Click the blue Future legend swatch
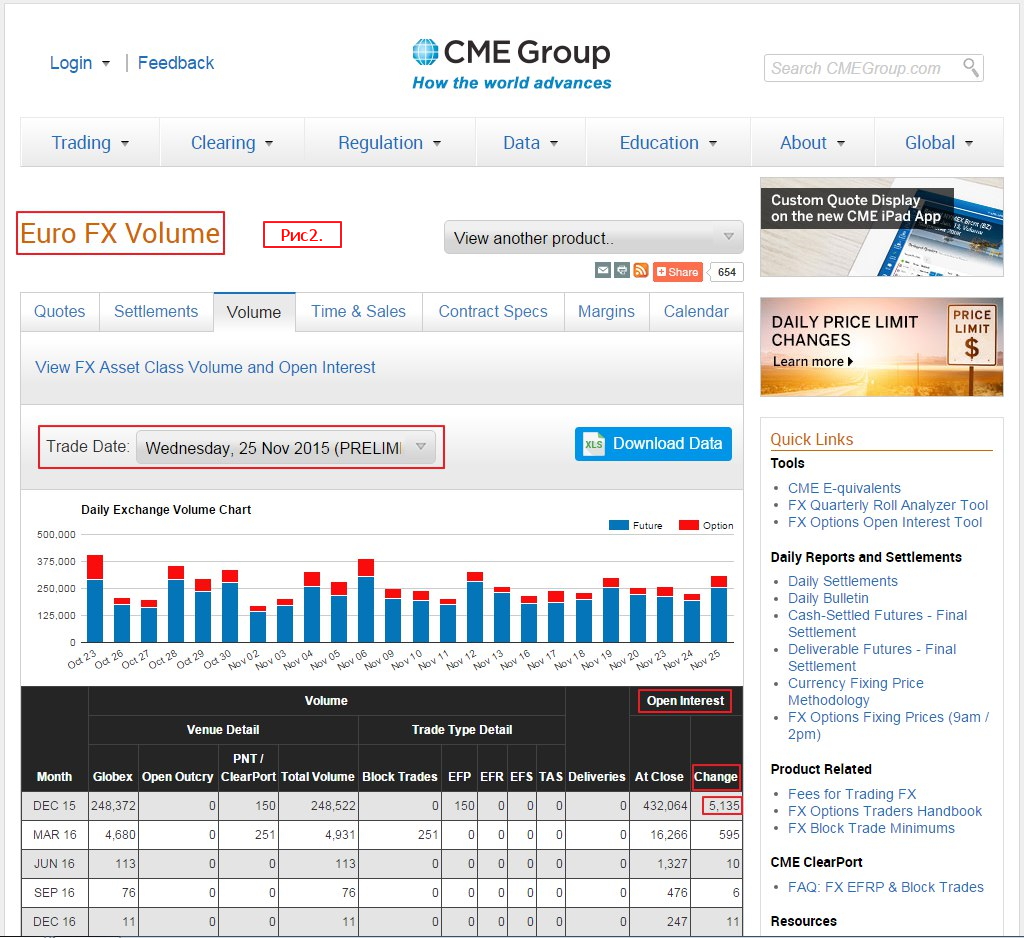The width and height of the screenshot is (1024, 938). point(618,525)
